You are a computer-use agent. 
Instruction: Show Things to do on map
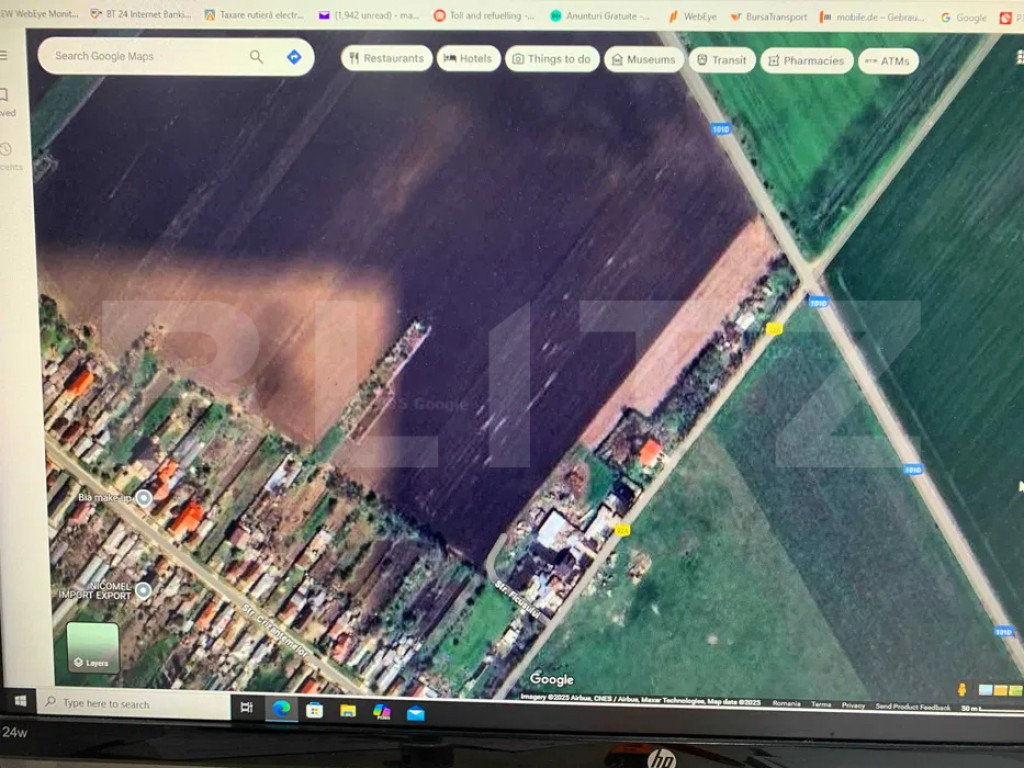(x=552, y=60)
